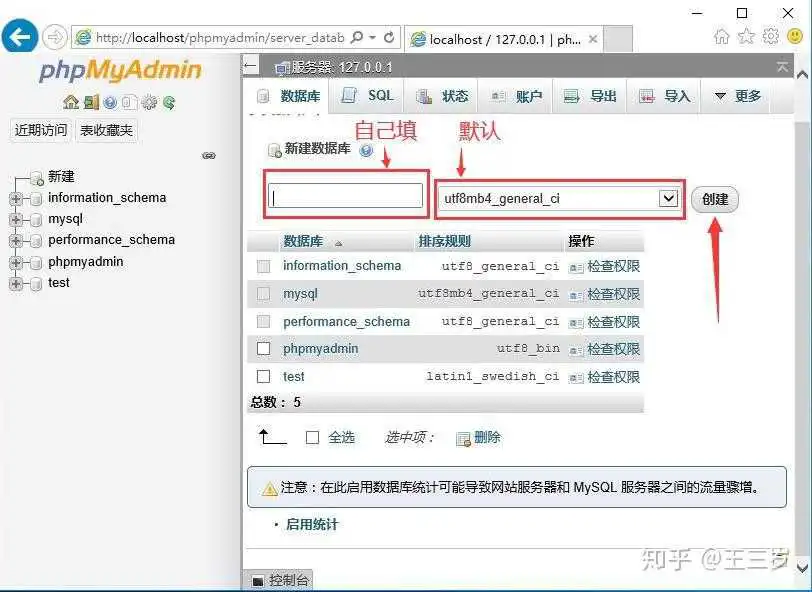The height and width of the screenshot is (592, 812).
Task: Open the 近期访问 recent tab
Action: pos(41,130)
